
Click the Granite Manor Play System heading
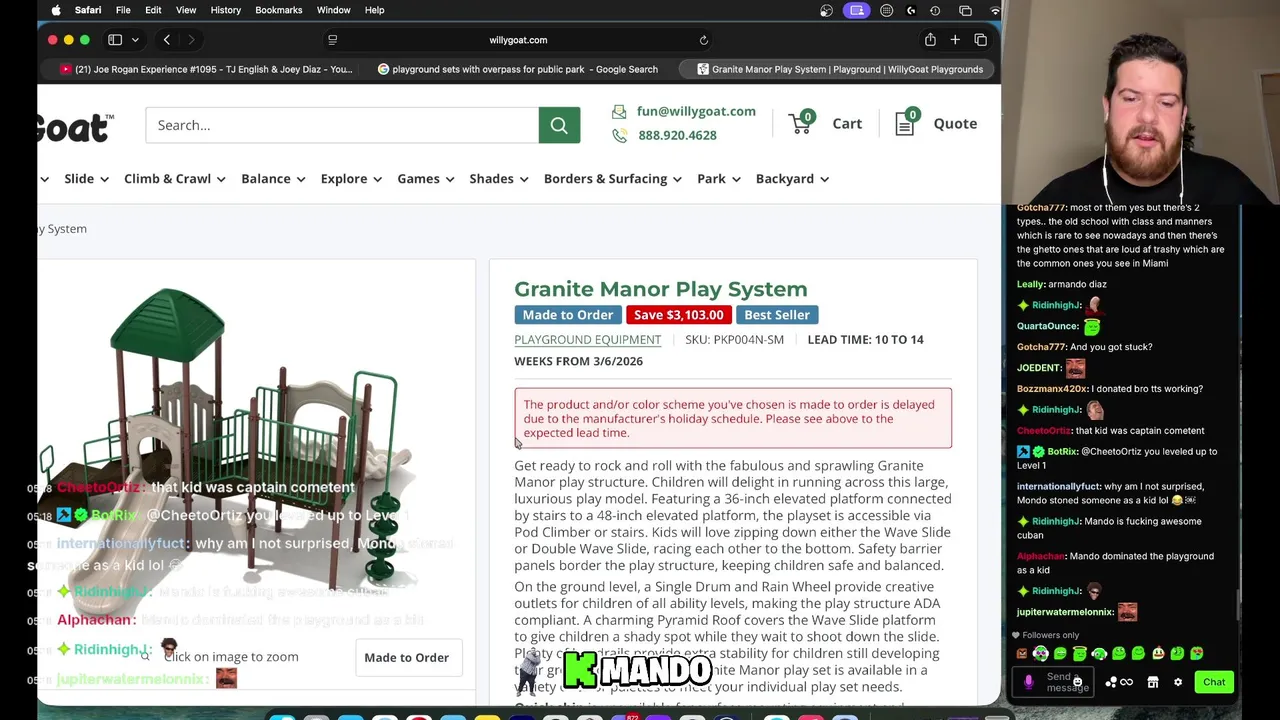point(661,289)
